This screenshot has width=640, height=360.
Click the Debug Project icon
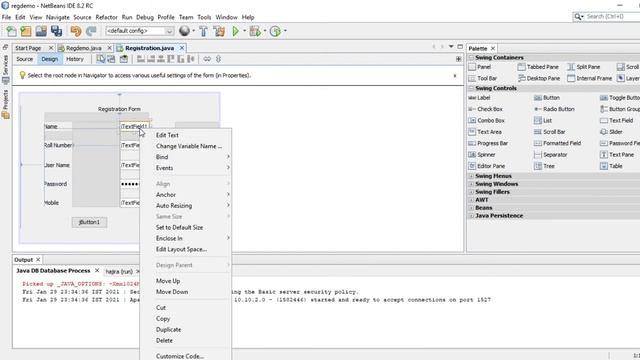255,31
